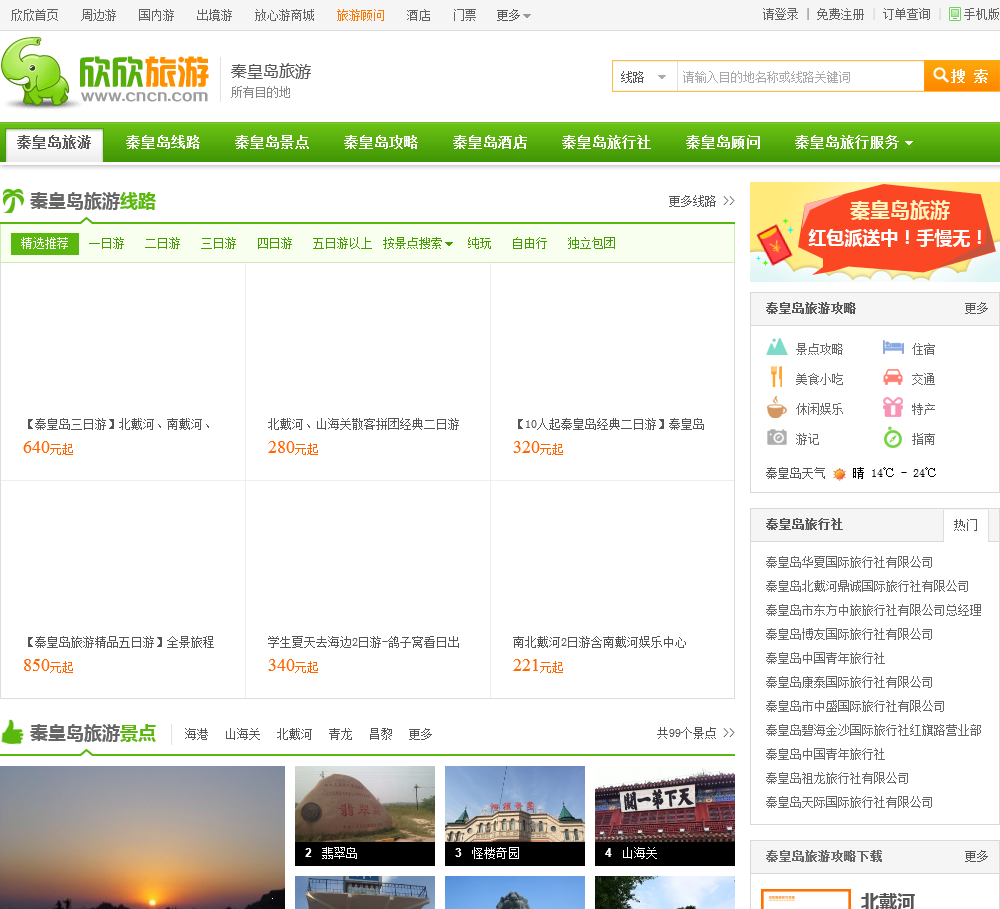Open the 请登录 login link
Screen dimensions: 1000x909
pyautogui.click(x=781, y=15)
